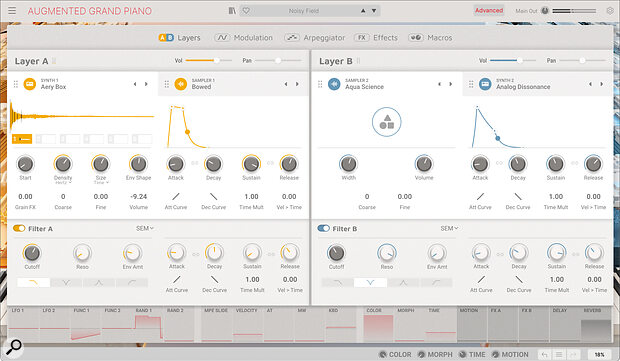
Task: Open the settings gear icon
Action: tap(610, 11)
